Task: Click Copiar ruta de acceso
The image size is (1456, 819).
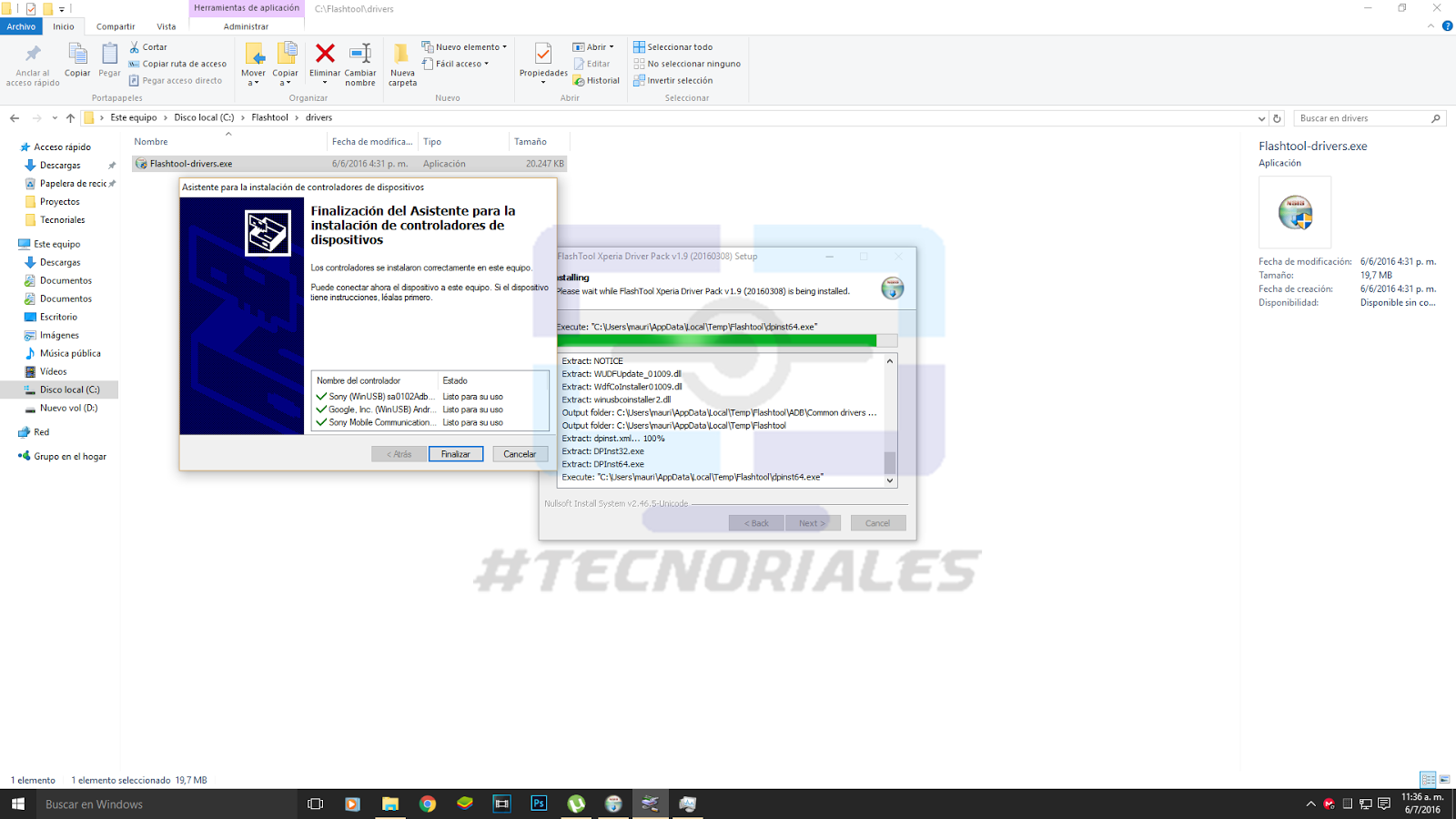Action: coord(177,64)
